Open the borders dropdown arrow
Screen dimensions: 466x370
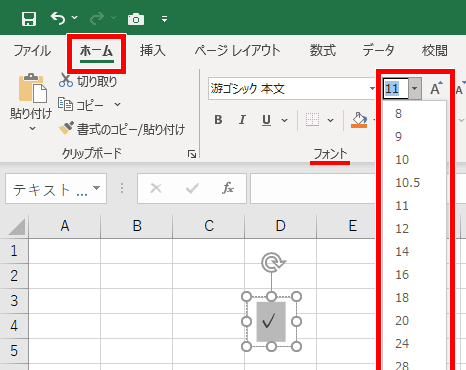(x=330, y=120)
